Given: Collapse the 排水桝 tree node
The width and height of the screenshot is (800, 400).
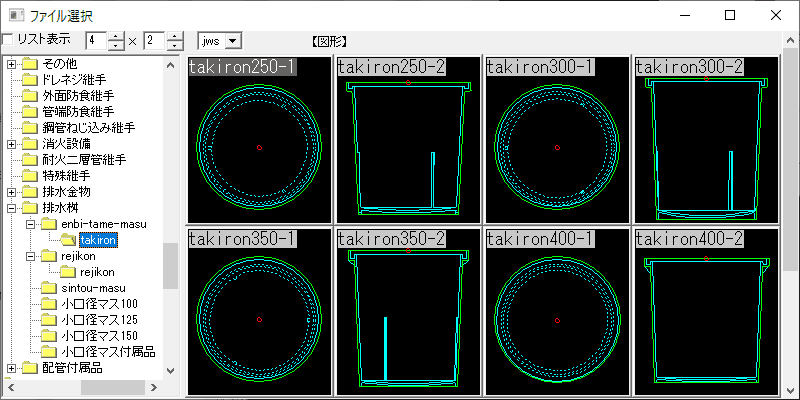Looking at the screenshot, I should 12,208.
